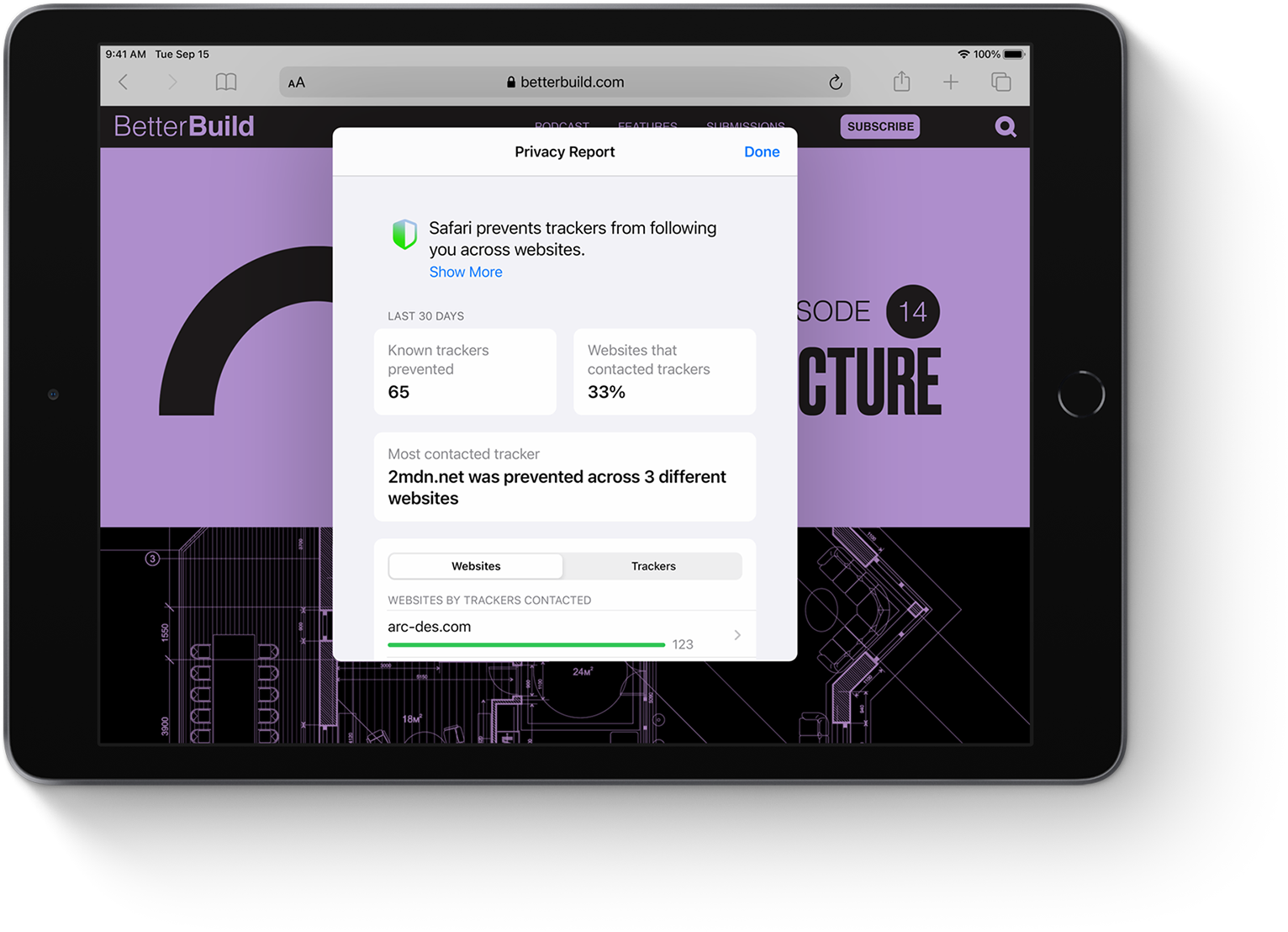Viewport: 1288px width, 932px height.
Task: Click the BetterBuild search magnifier icon
Action: click(1006, 127)
